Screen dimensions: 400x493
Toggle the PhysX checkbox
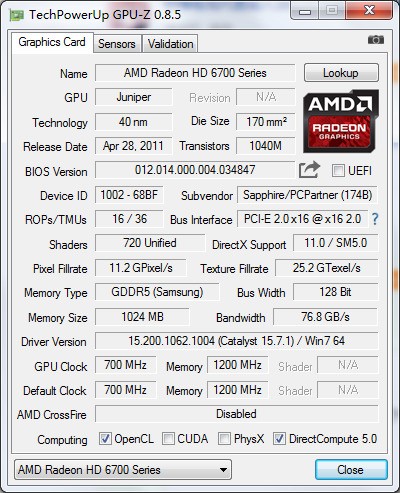coord(224,439)
